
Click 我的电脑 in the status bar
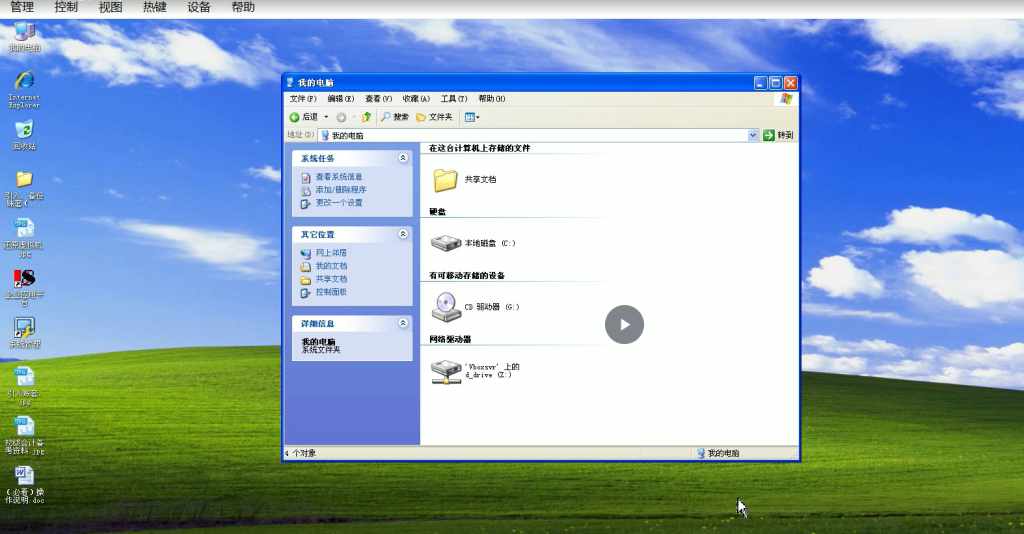(718, 453)
